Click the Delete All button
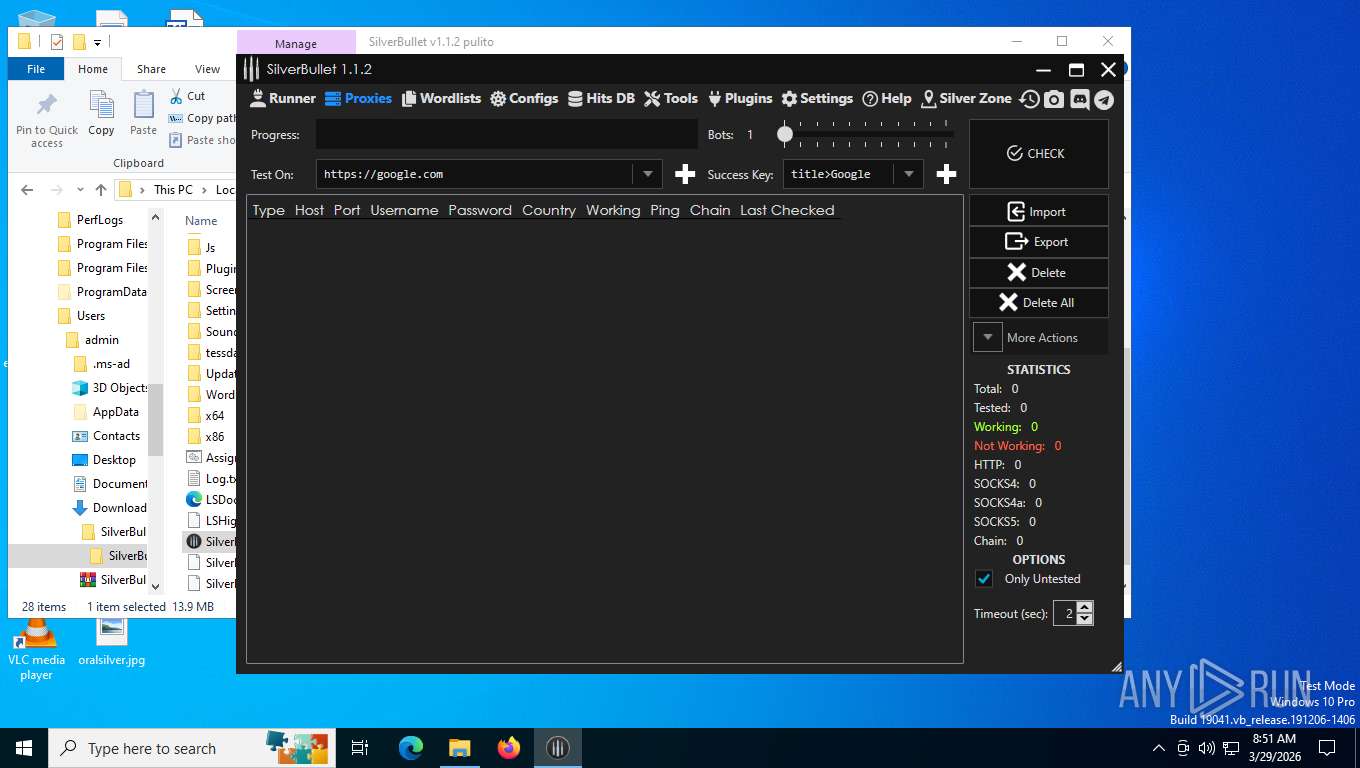1360x768 pixels. click(1038, 302)
